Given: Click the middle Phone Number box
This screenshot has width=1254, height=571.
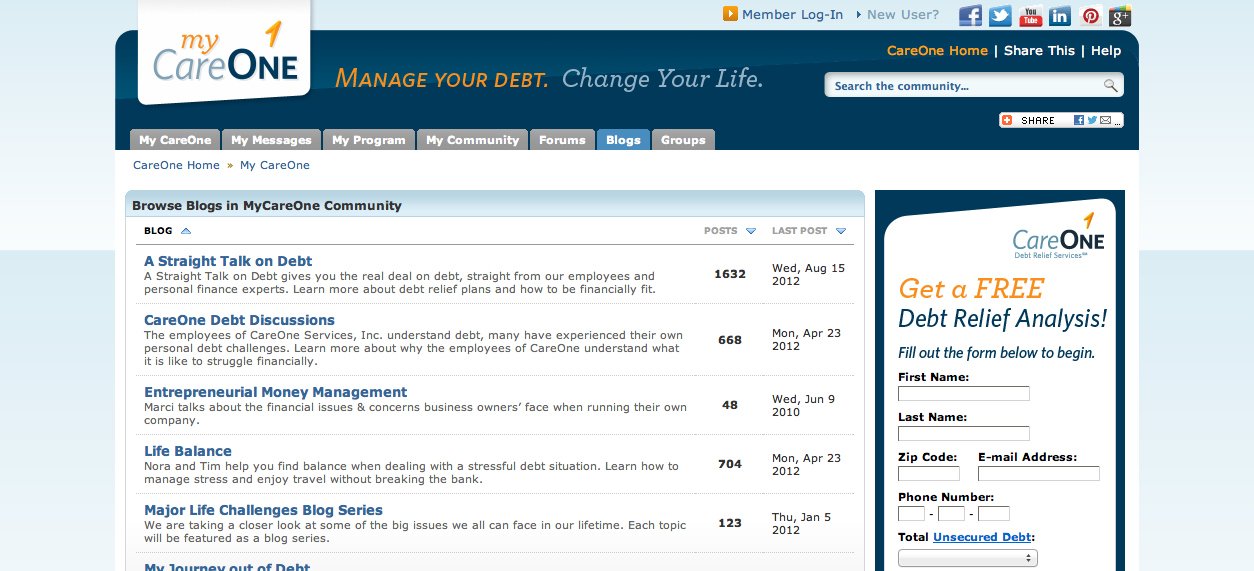Looking at the screenshot, I should pyautogui.click(x=951, y=514).
